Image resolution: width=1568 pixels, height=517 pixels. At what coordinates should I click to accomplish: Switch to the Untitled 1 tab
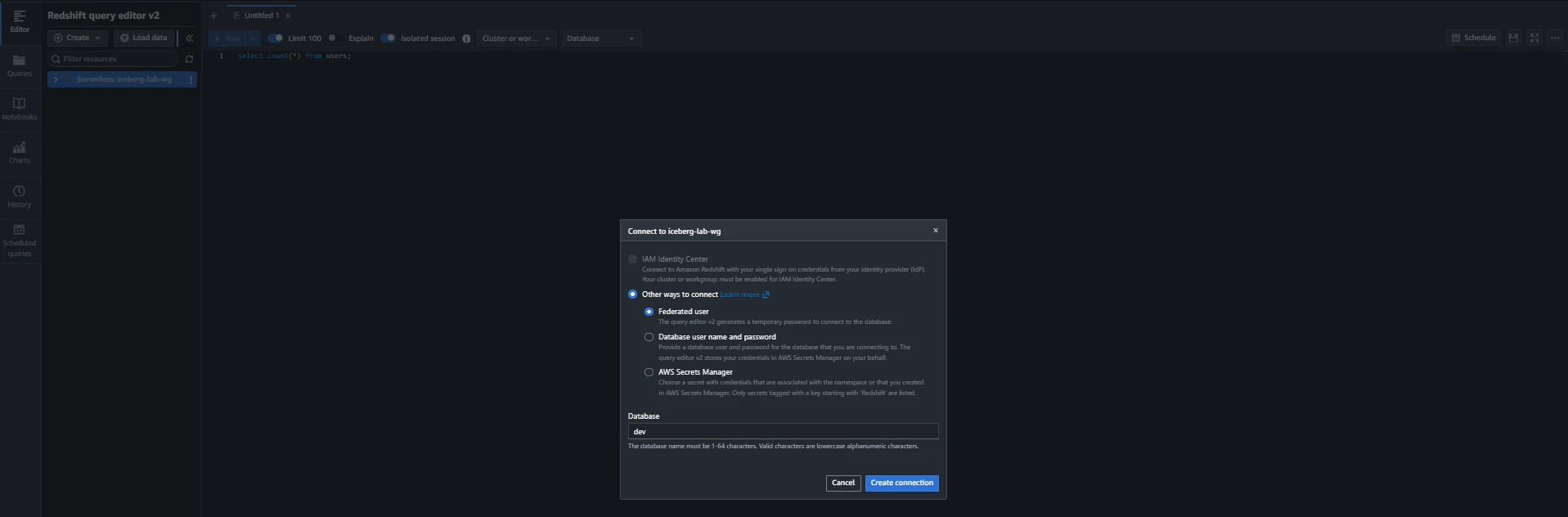[261, 16]
